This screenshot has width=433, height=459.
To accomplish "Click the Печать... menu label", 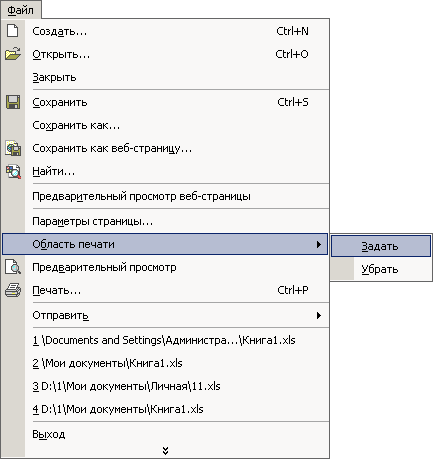I will pyautogui.click(x=56, y=290).
